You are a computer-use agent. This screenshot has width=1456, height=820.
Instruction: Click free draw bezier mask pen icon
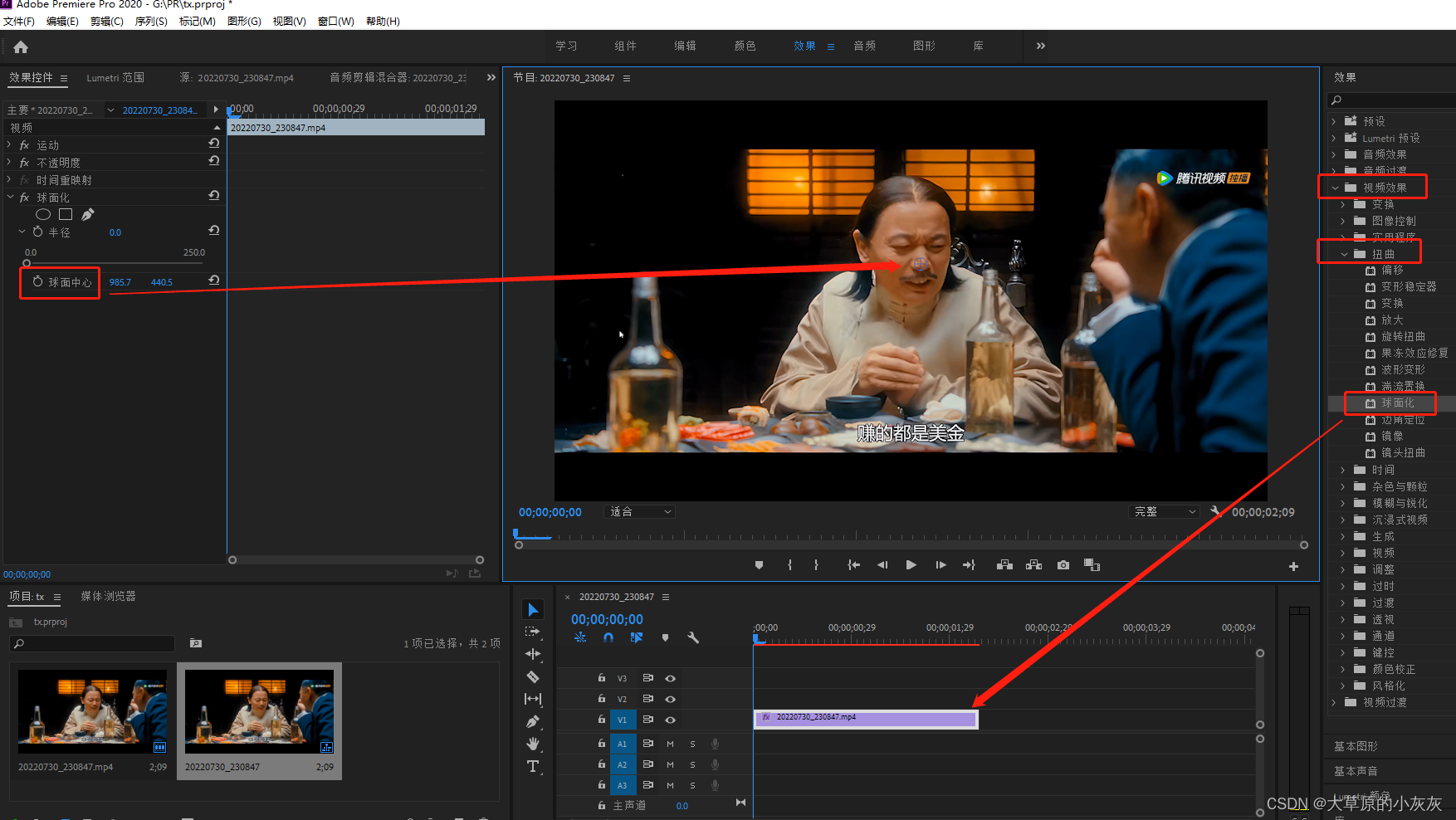click(x=88, y=214)
